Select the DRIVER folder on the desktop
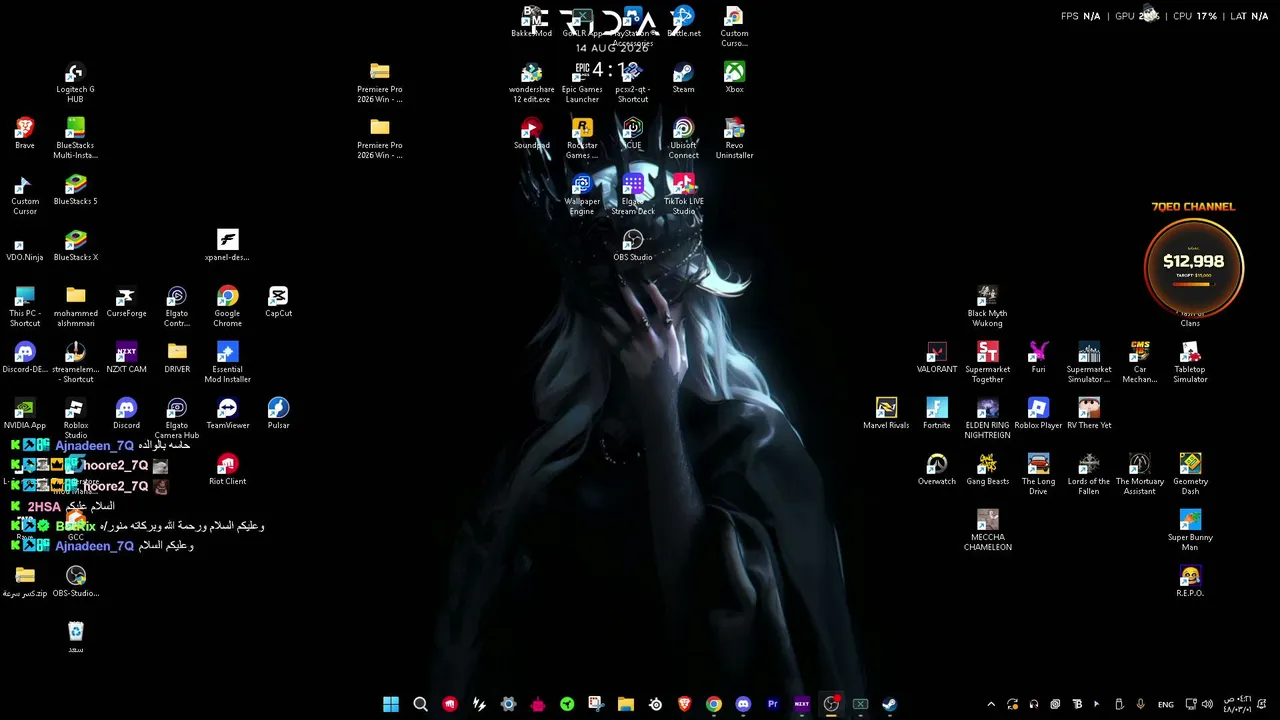 (177, 358)
